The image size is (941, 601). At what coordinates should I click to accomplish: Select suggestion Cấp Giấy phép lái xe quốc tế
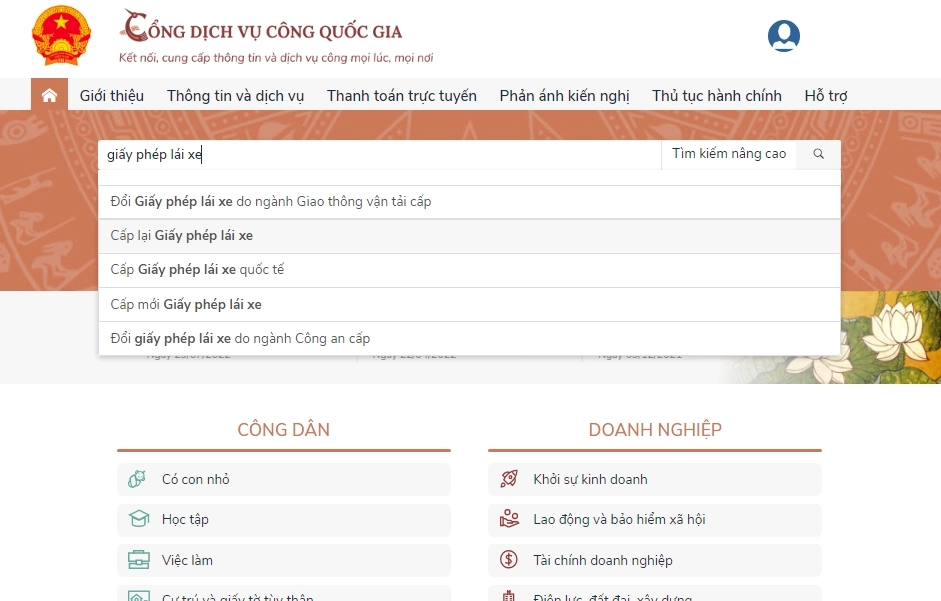(469, 270)
